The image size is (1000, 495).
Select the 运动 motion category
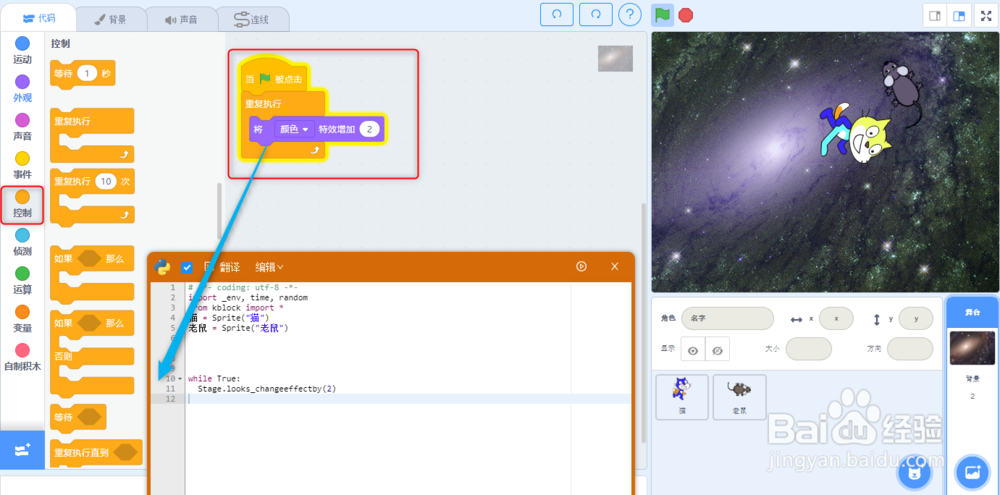[x=22, y=50]
